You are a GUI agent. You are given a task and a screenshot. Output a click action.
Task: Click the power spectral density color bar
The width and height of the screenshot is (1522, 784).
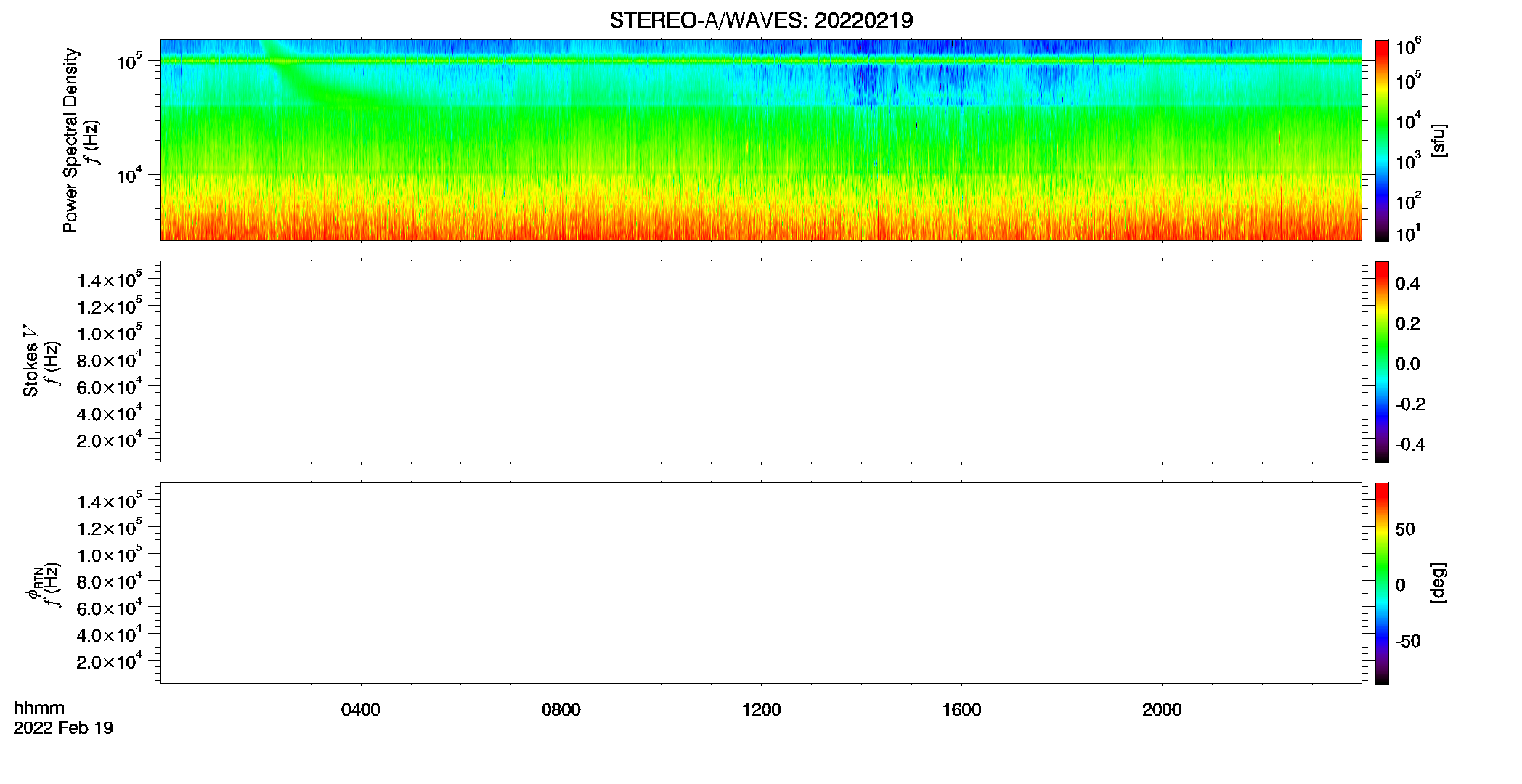pyautogui.click(x=1382, y=140)
